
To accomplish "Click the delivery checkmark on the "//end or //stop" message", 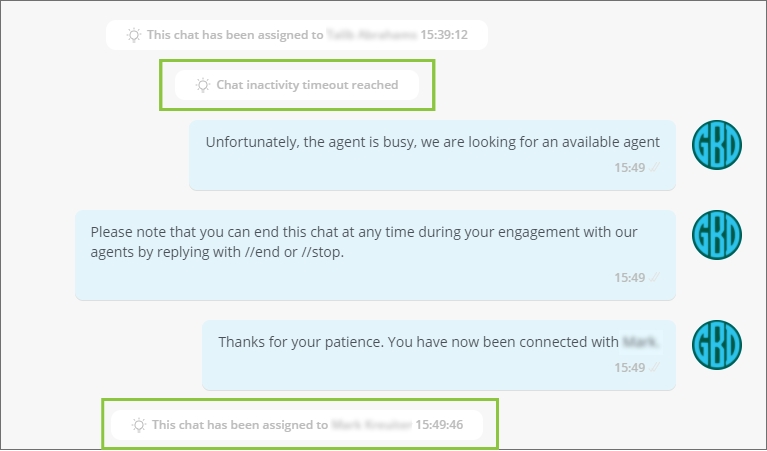I will pyautogui.click(x=655, y=278).
